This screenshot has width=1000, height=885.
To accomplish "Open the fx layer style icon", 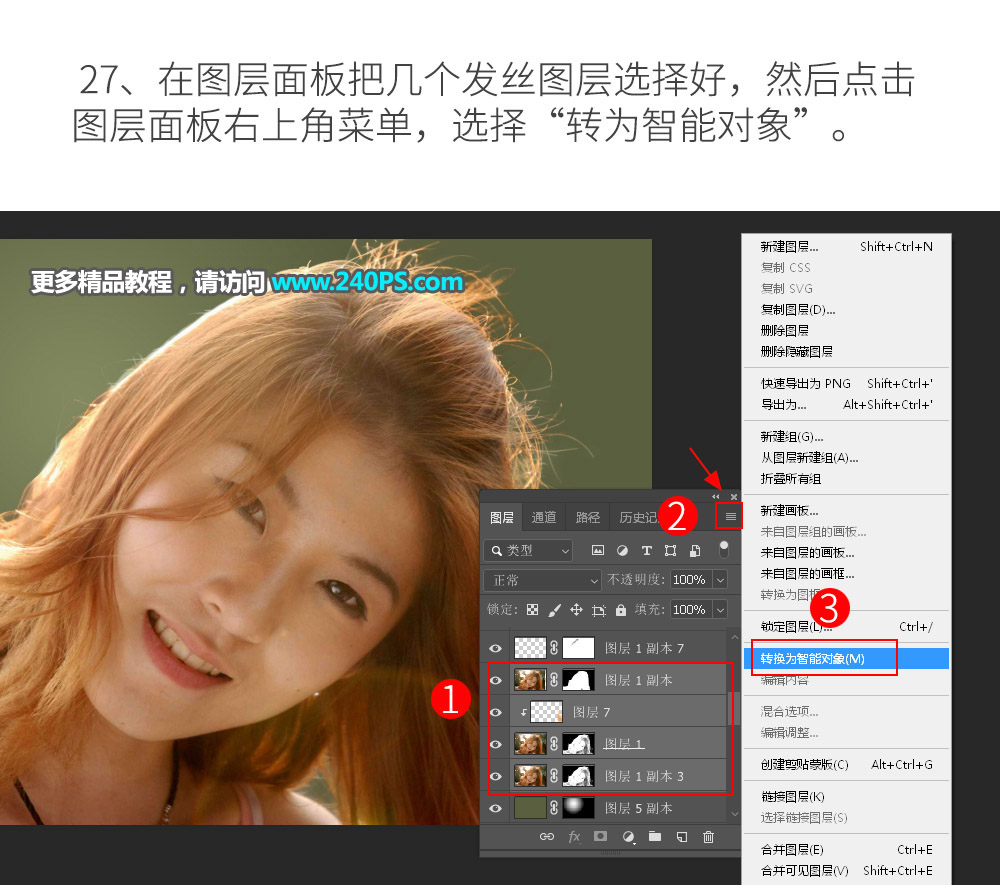I will [574, 837].
